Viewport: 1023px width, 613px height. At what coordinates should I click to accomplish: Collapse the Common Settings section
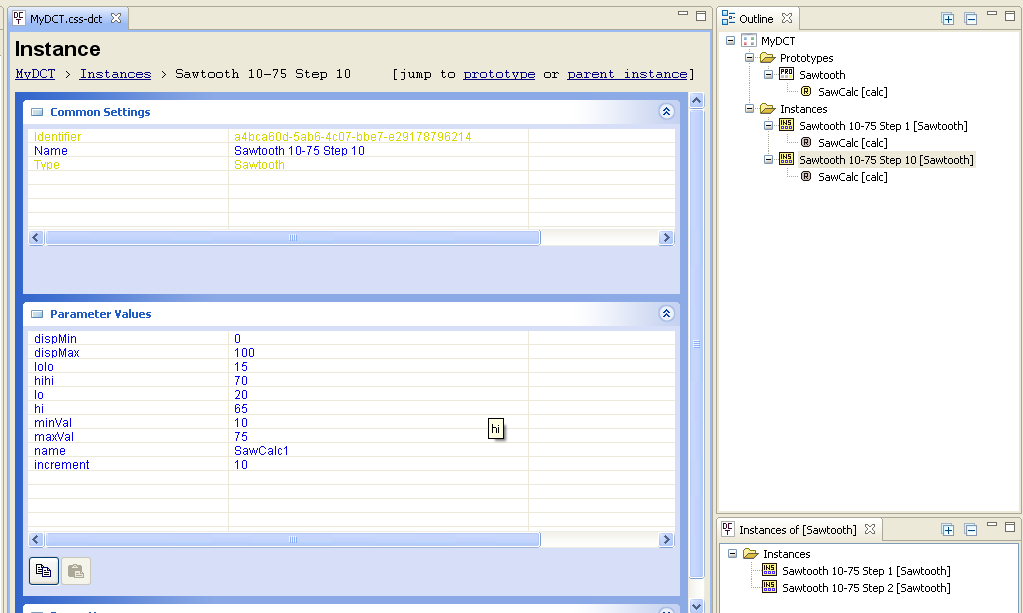click(x=666, y=112)
